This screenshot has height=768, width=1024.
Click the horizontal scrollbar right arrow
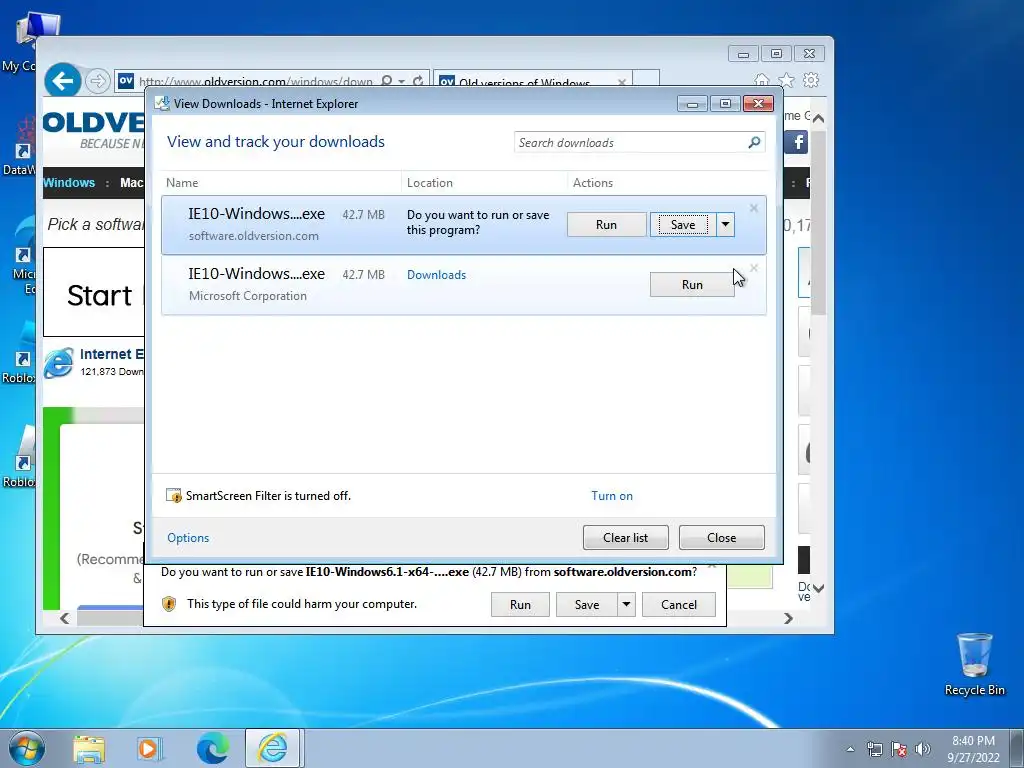coord(788,618)
